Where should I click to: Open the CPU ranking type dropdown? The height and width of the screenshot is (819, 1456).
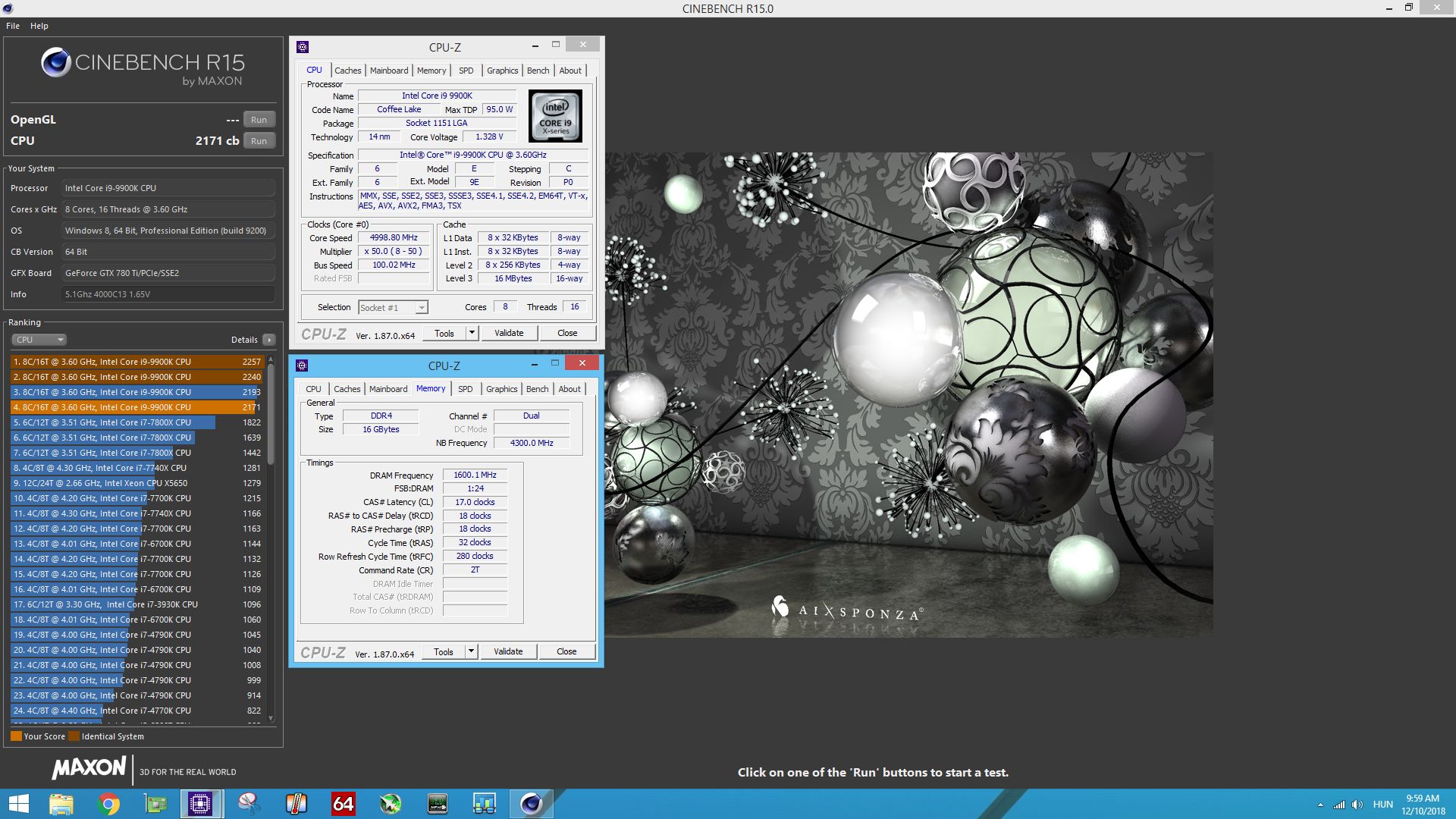tap(39, 340)
